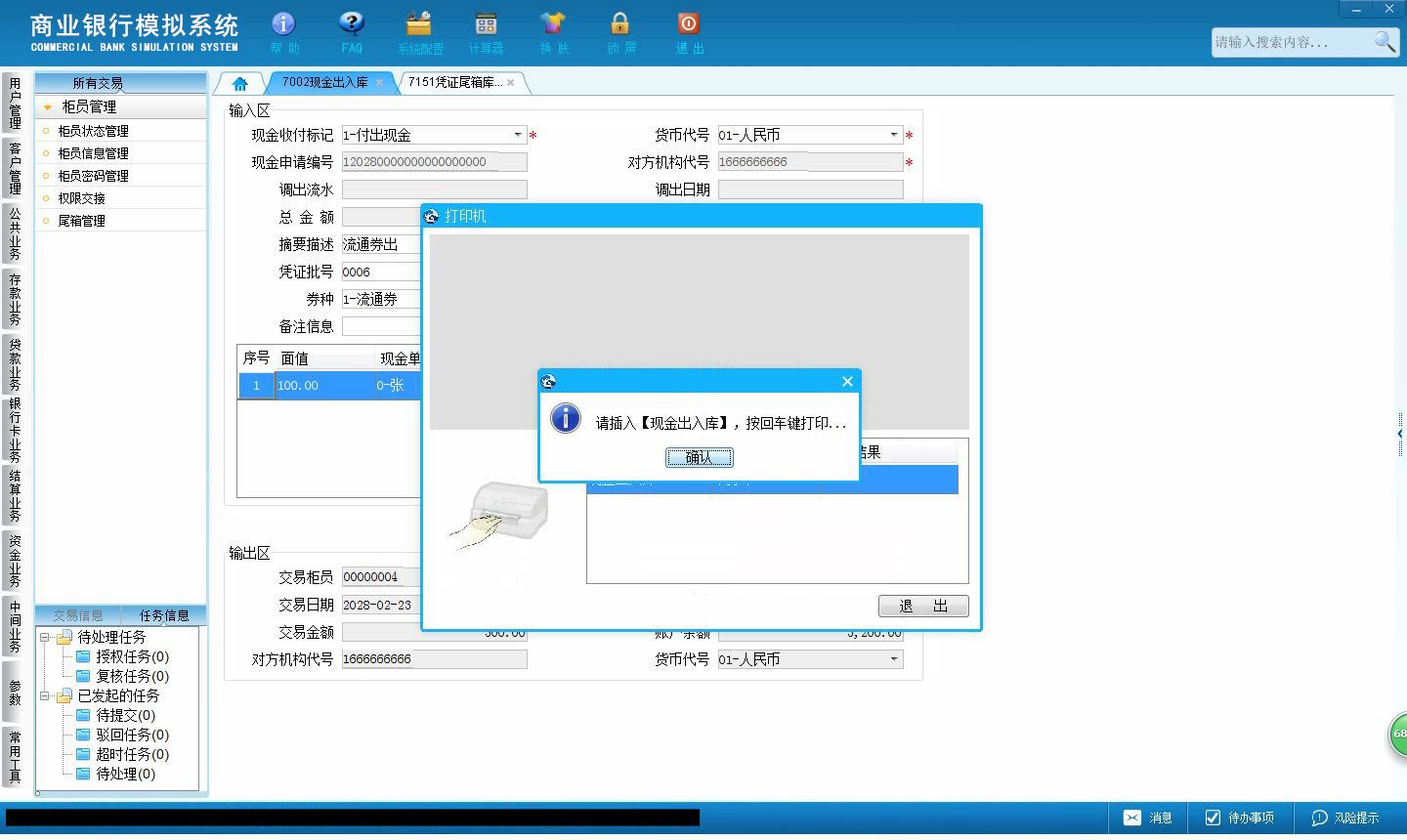1407x840 pixels.
Task: Close the print prompt message dialog
Action: click(847, 381)
